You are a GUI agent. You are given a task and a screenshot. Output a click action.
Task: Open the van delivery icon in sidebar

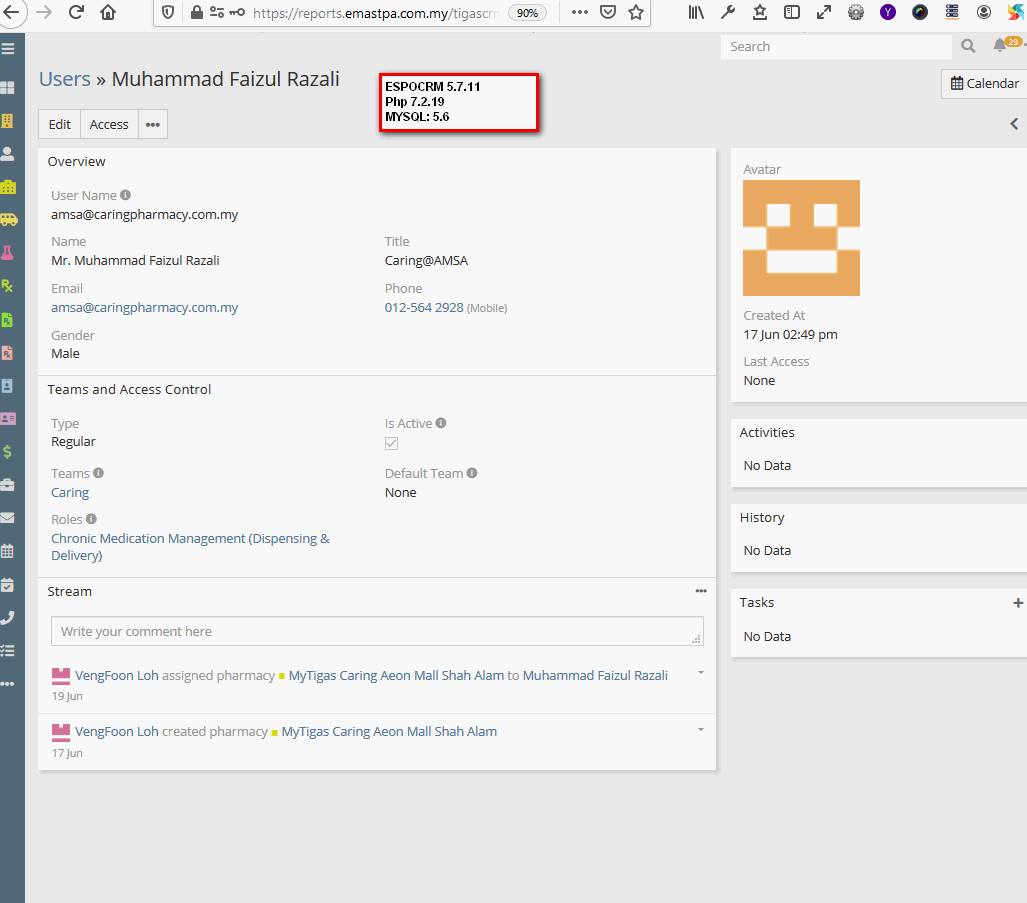point(8,220)
